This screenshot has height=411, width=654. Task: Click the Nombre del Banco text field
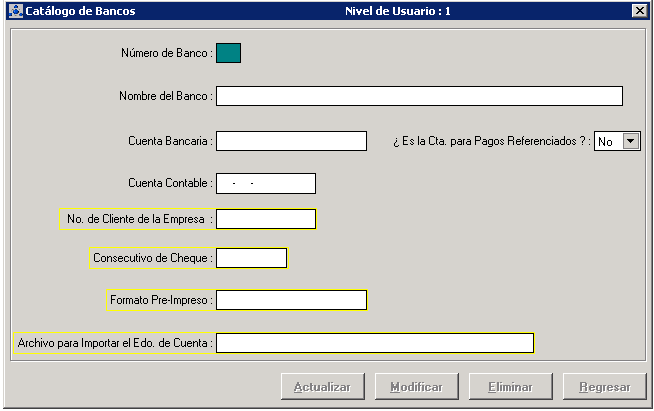419,96
